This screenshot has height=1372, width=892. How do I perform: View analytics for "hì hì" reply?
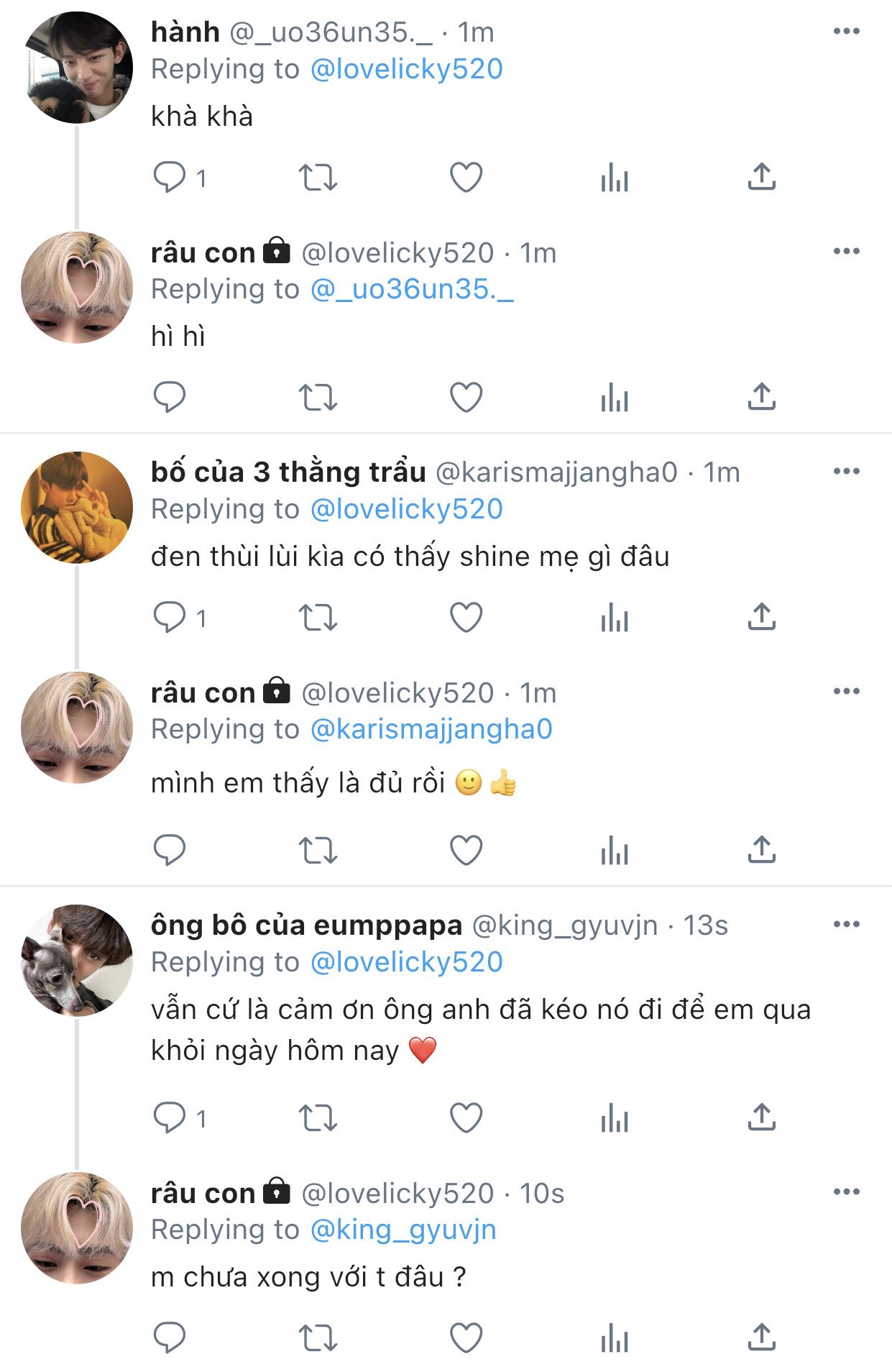pyautogui.click(x=614, y=397)
